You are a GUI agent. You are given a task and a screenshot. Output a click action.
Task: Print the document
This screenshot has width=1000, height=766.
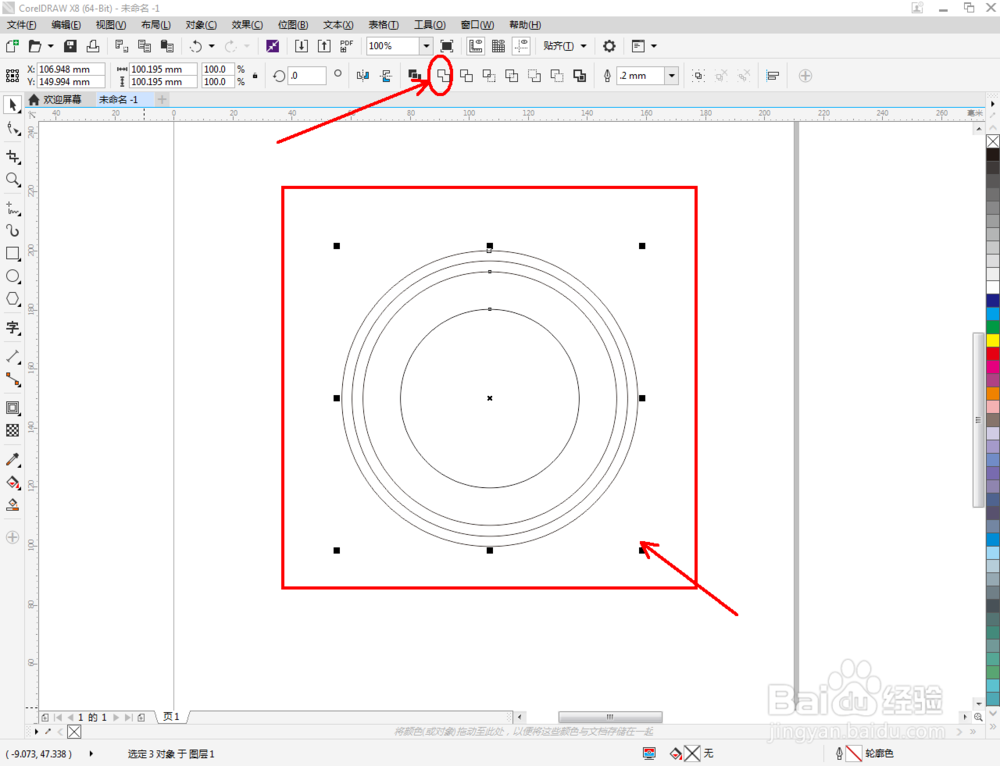tap(93, 46)
